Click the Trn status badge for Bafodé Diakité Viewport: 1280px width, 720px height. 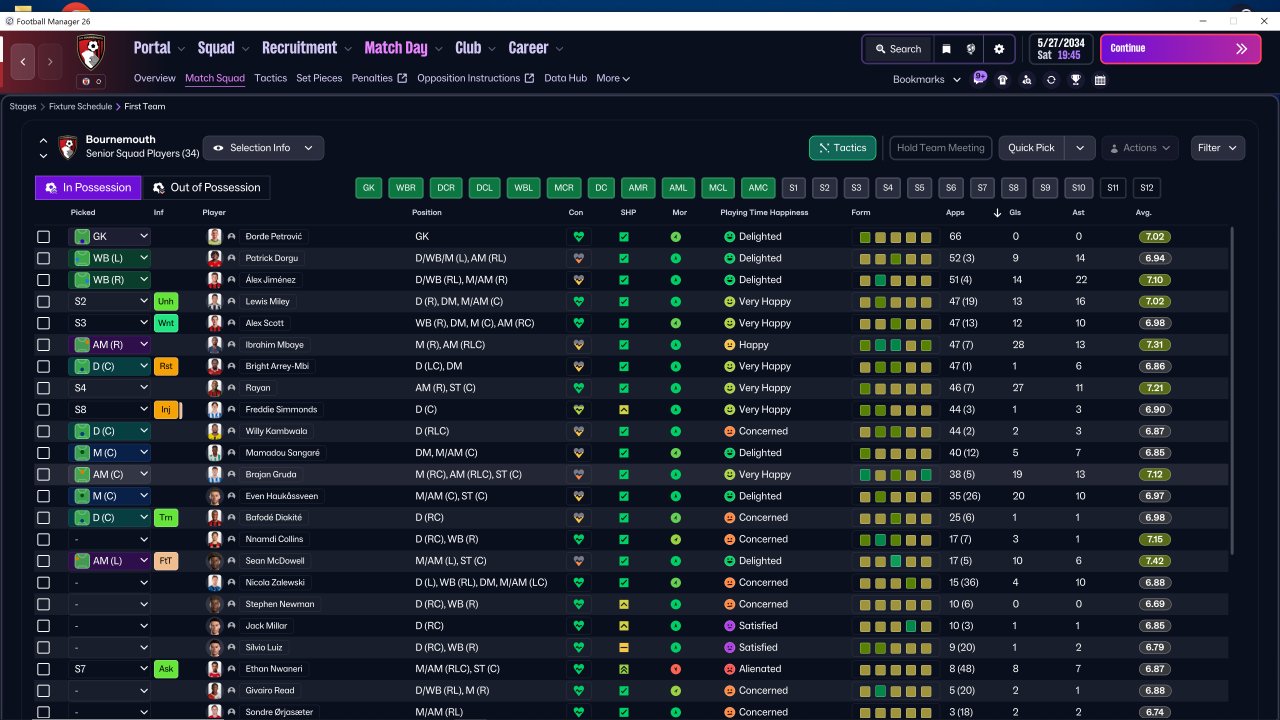pos(166,518)
